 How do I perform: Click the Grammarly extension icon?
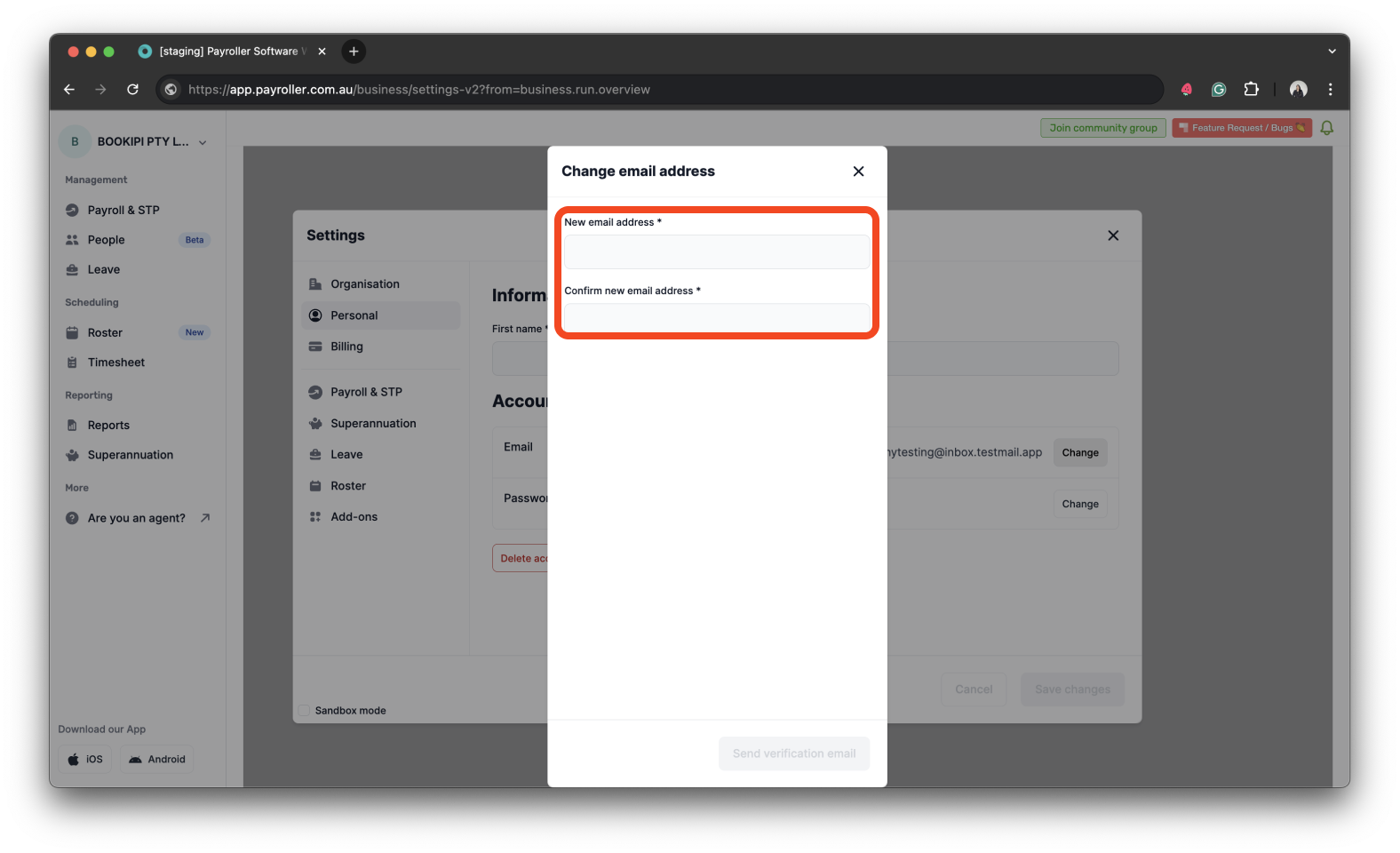1219,89
